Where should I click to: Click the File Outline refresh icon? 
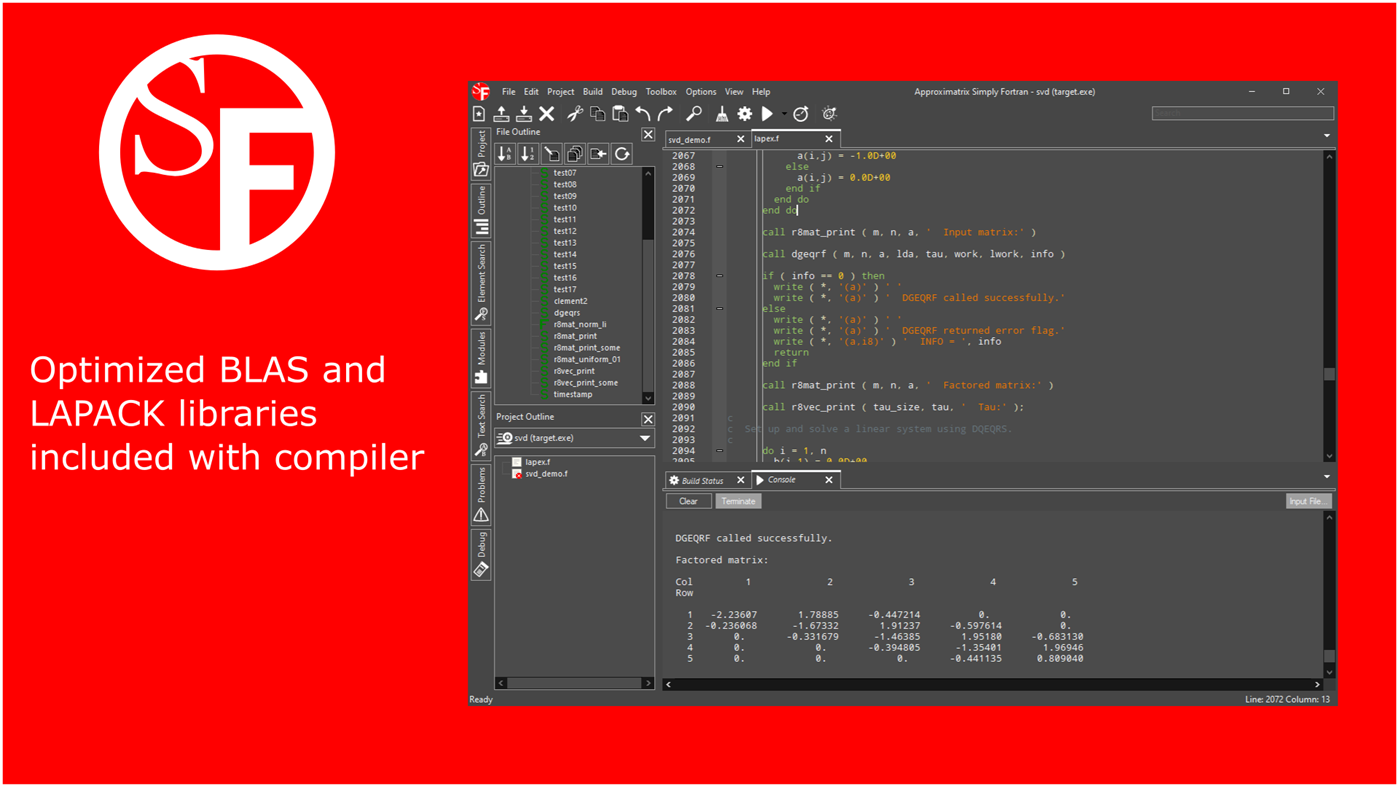[622, 154]
